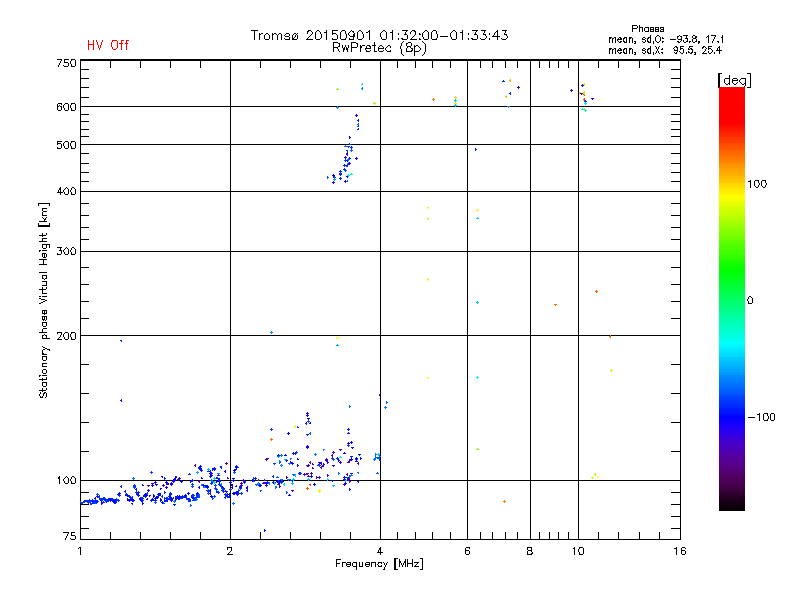Click the 200 km y-axis tick label
The height and width of the screenshot is (600, 800).
(66, 335)
